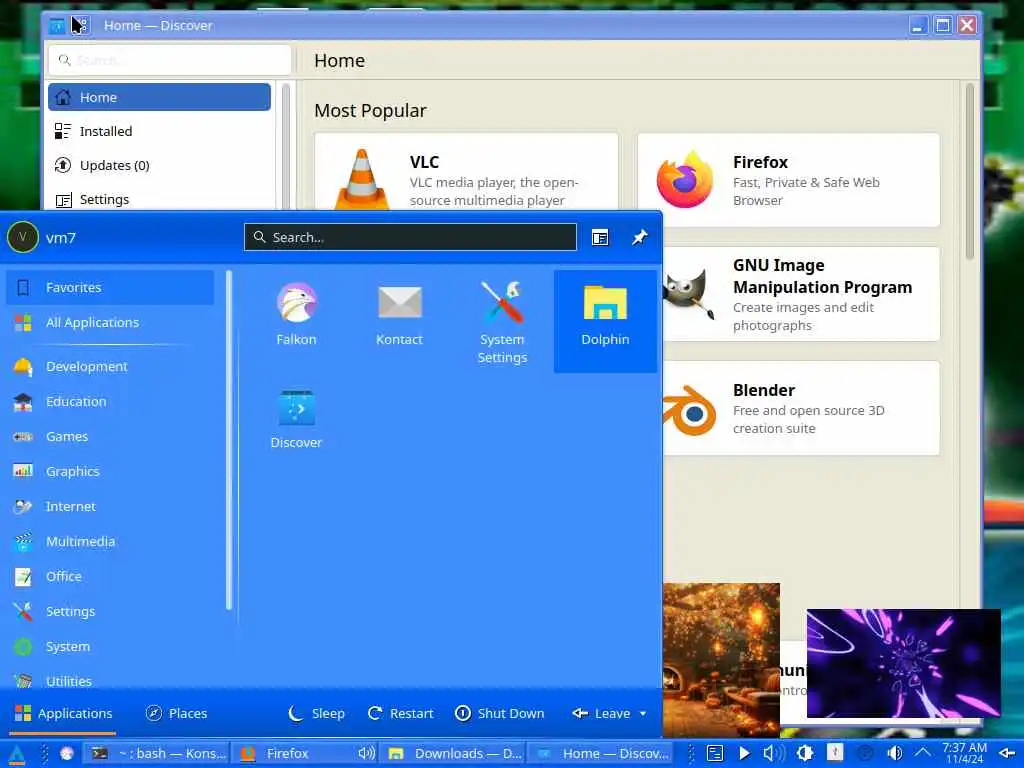Click the launcher search field
Image resolution: width=1024 pixels, height=768 pixels.
coord(410,237)
